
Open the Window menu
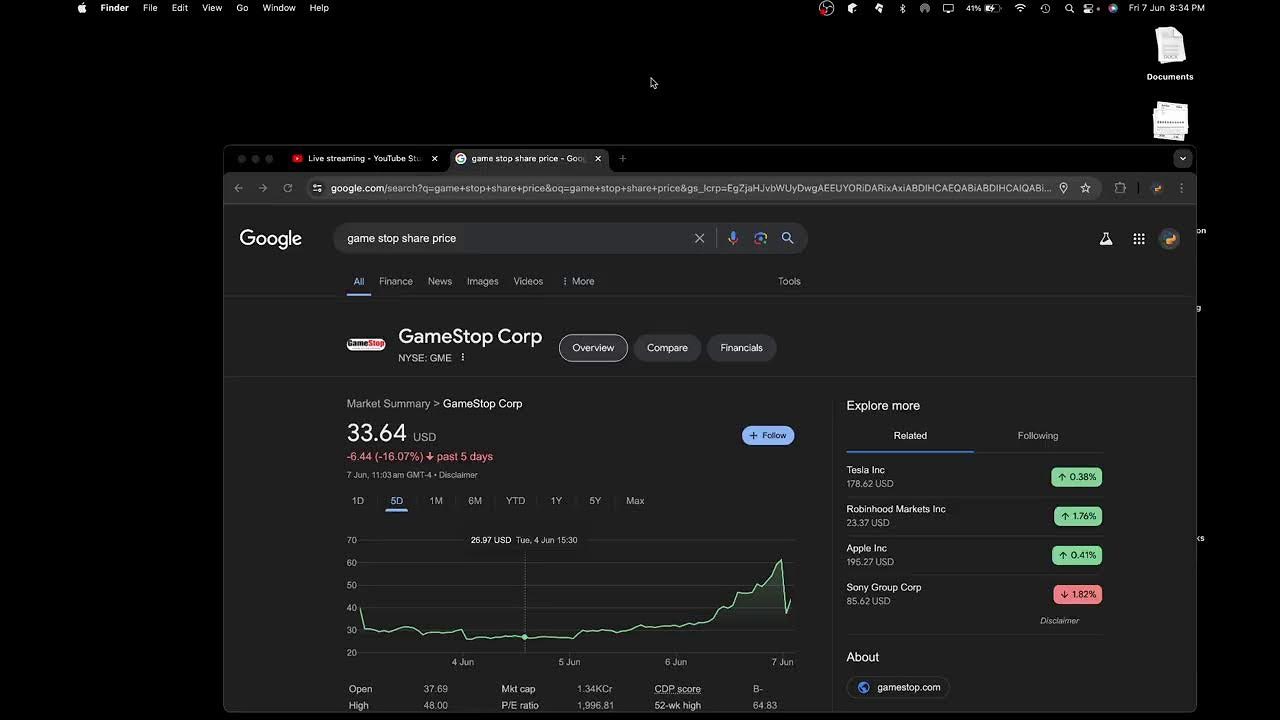(x=279, y=8)
